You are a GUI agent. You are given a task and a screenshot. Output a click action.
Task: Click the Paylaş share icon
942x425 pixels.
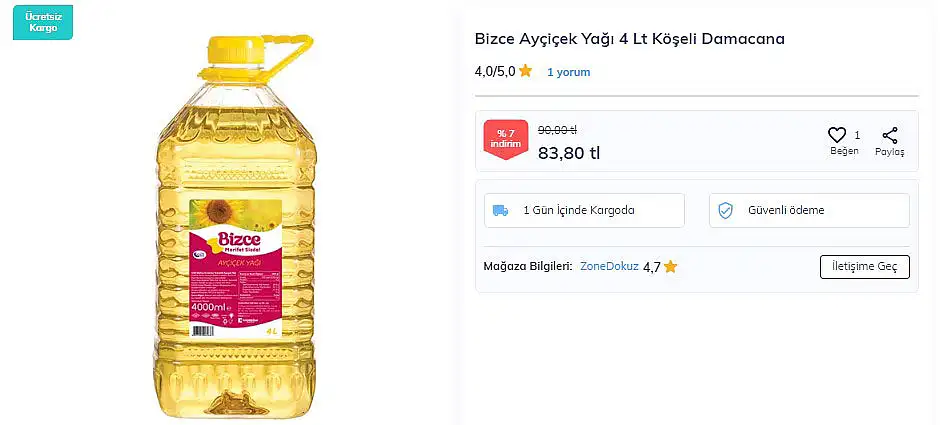point(890,135)
